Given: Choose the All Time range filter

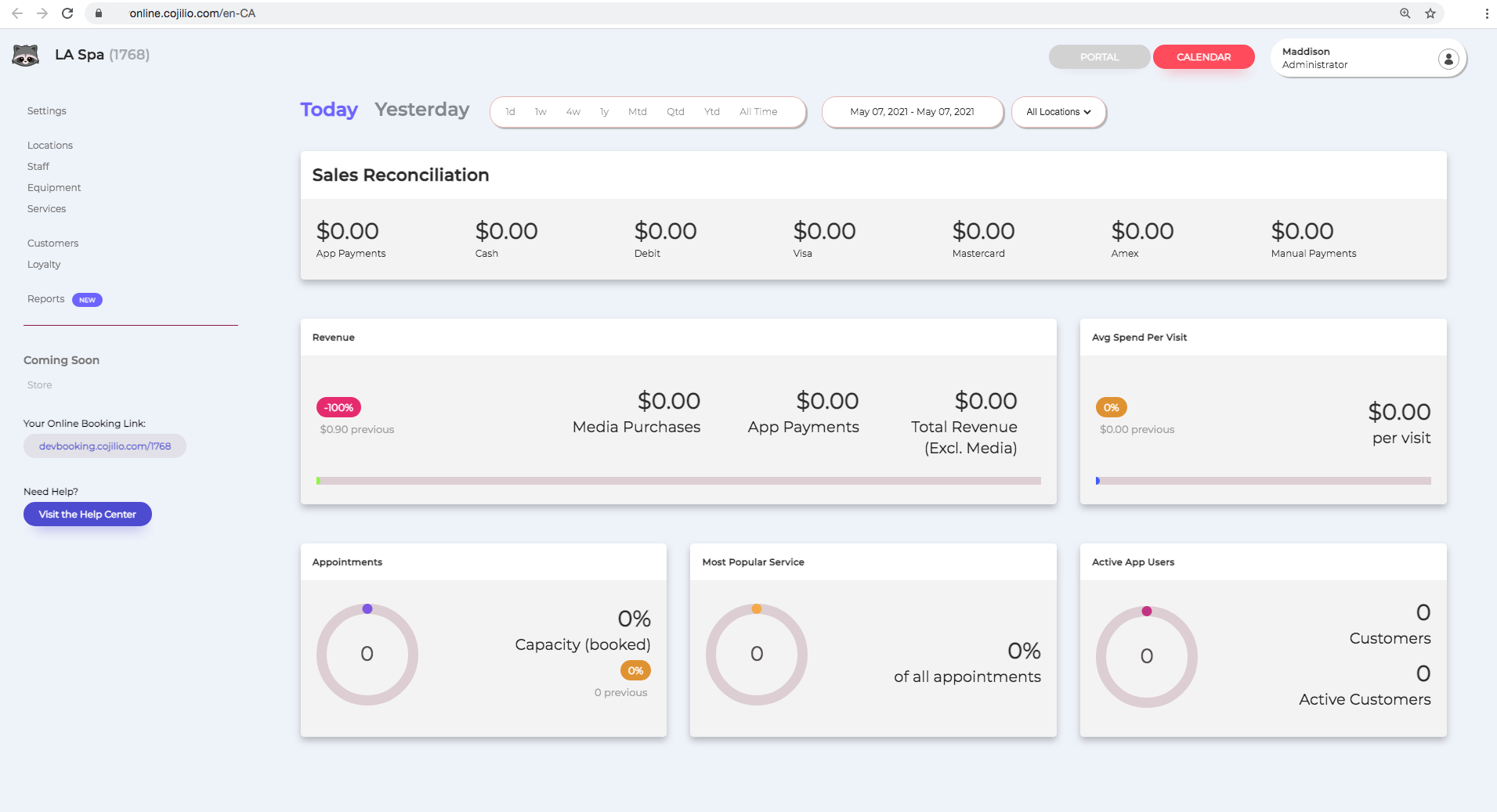Looking at the screenshot, I should click(x=758, y=112).
